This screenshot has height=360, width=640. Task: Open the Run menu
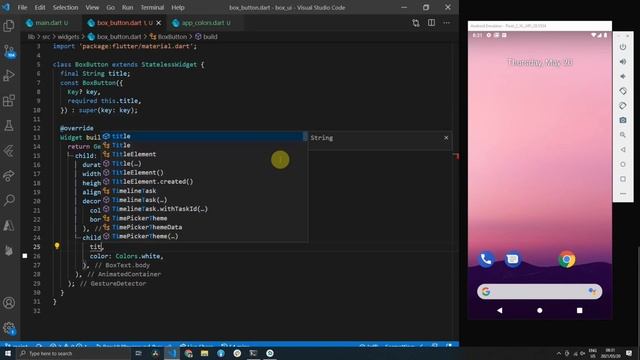point(127,7)
